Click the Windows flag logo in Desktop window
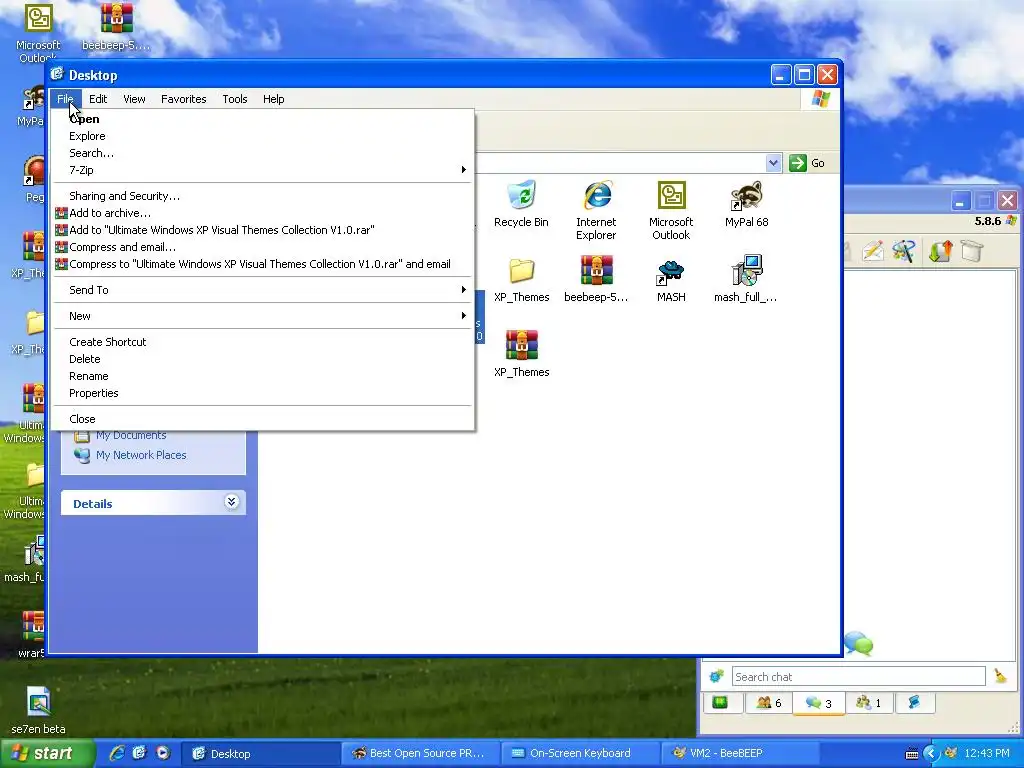Image resolution: width=1024 pixels, height=768 pixels. tap(820, 99)
